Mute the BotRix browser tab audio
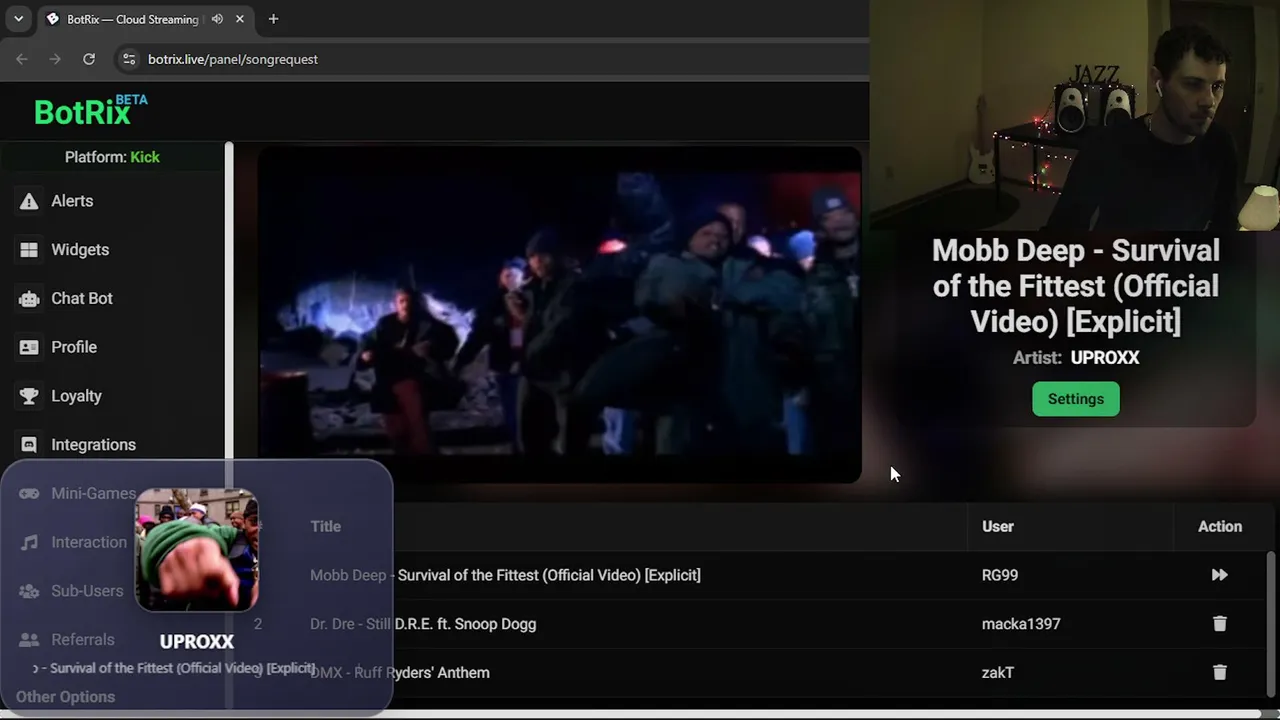This screenshot has height=720, width=1280. click(217, 19)
